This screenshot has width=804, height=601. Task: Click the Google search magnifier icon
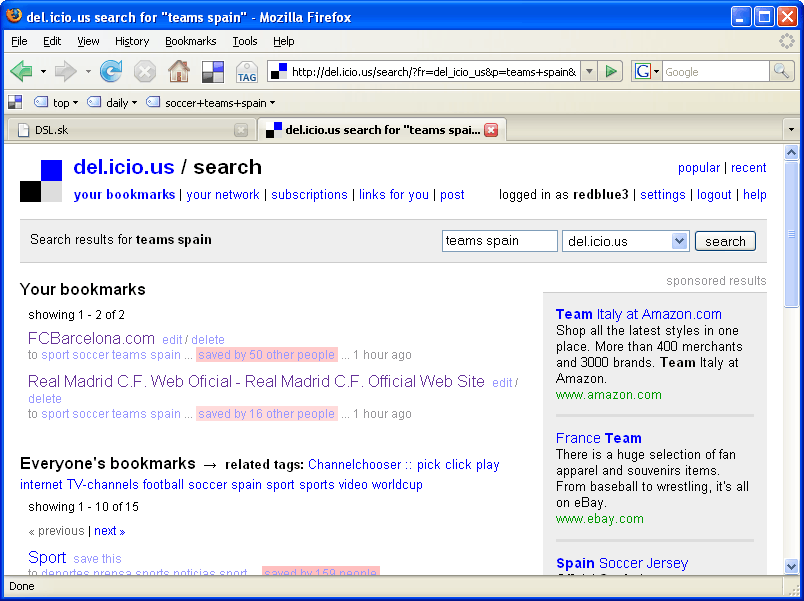click(781, 72)
